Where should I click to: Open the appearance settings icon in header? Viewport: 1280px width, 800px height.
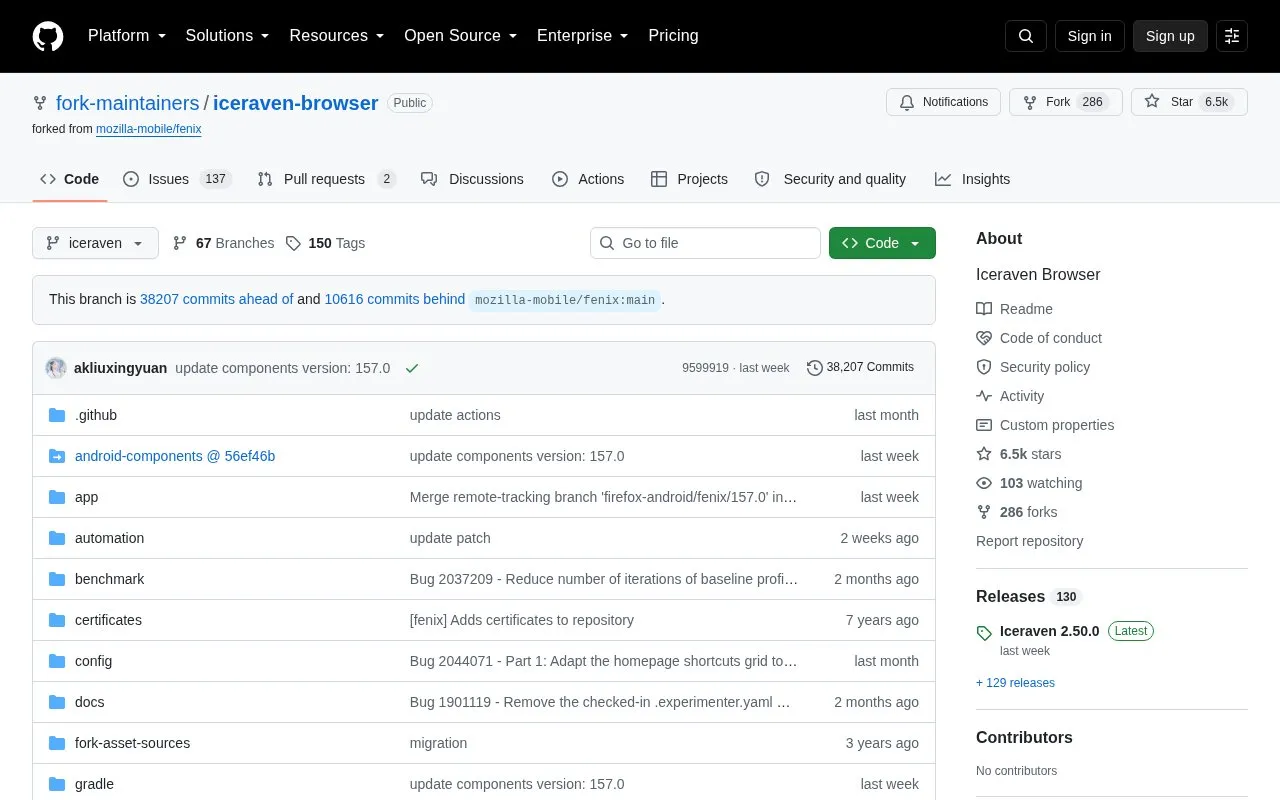pos(1232,36)
